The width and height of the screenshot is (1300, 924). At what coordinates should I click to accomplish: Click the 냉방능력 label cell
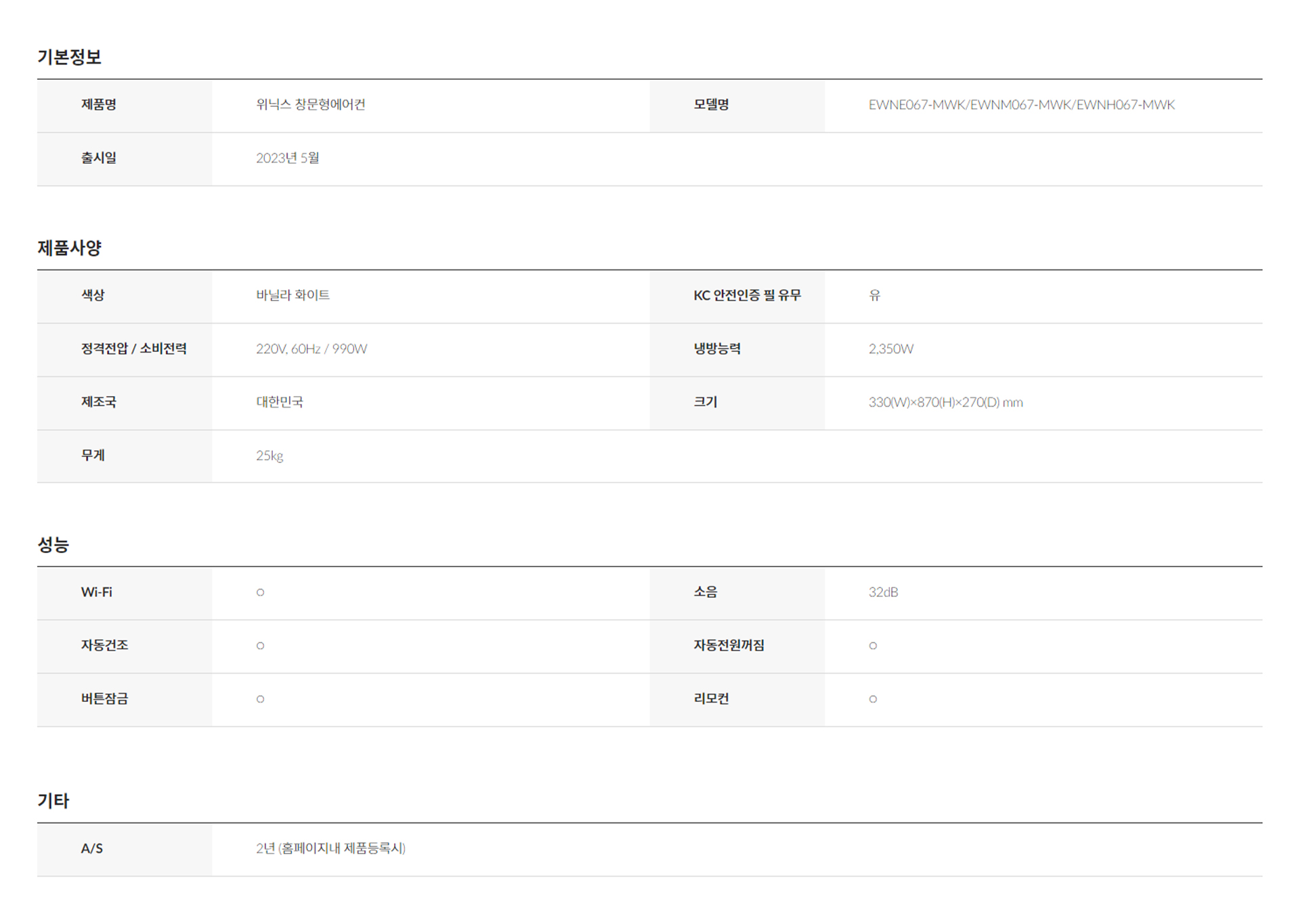(737, 350)
